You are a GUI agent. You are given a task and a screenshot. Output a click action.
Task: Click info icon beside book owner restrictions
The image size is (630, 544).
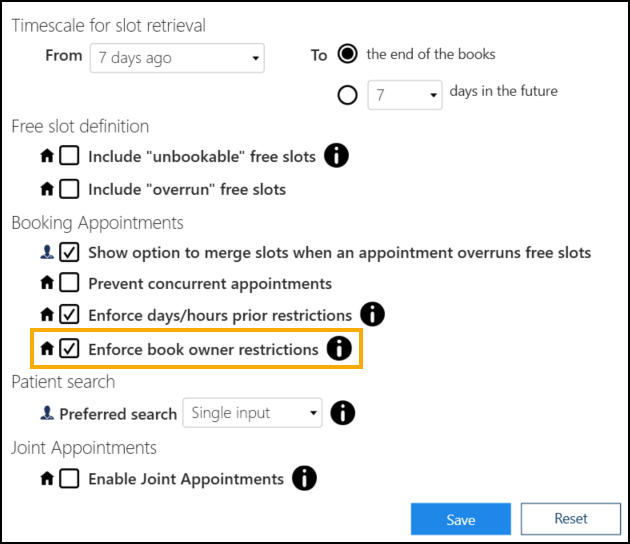(340, 349)
